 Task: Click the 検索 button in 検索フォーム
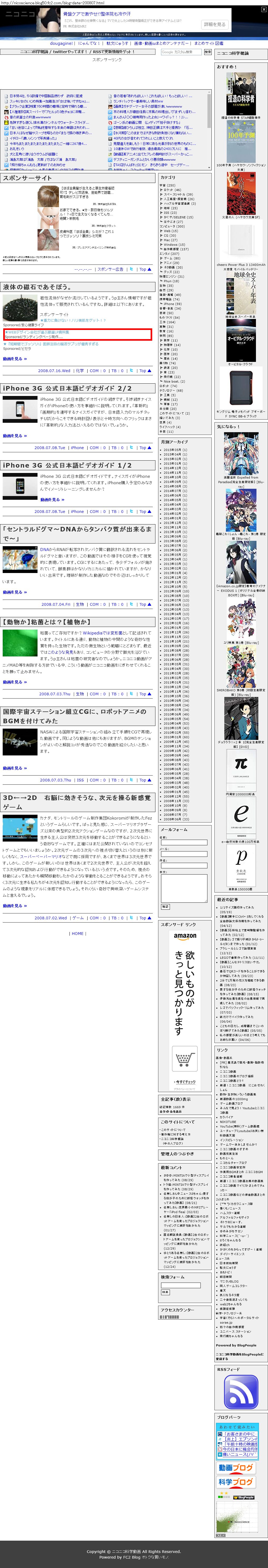[165, 1292]
